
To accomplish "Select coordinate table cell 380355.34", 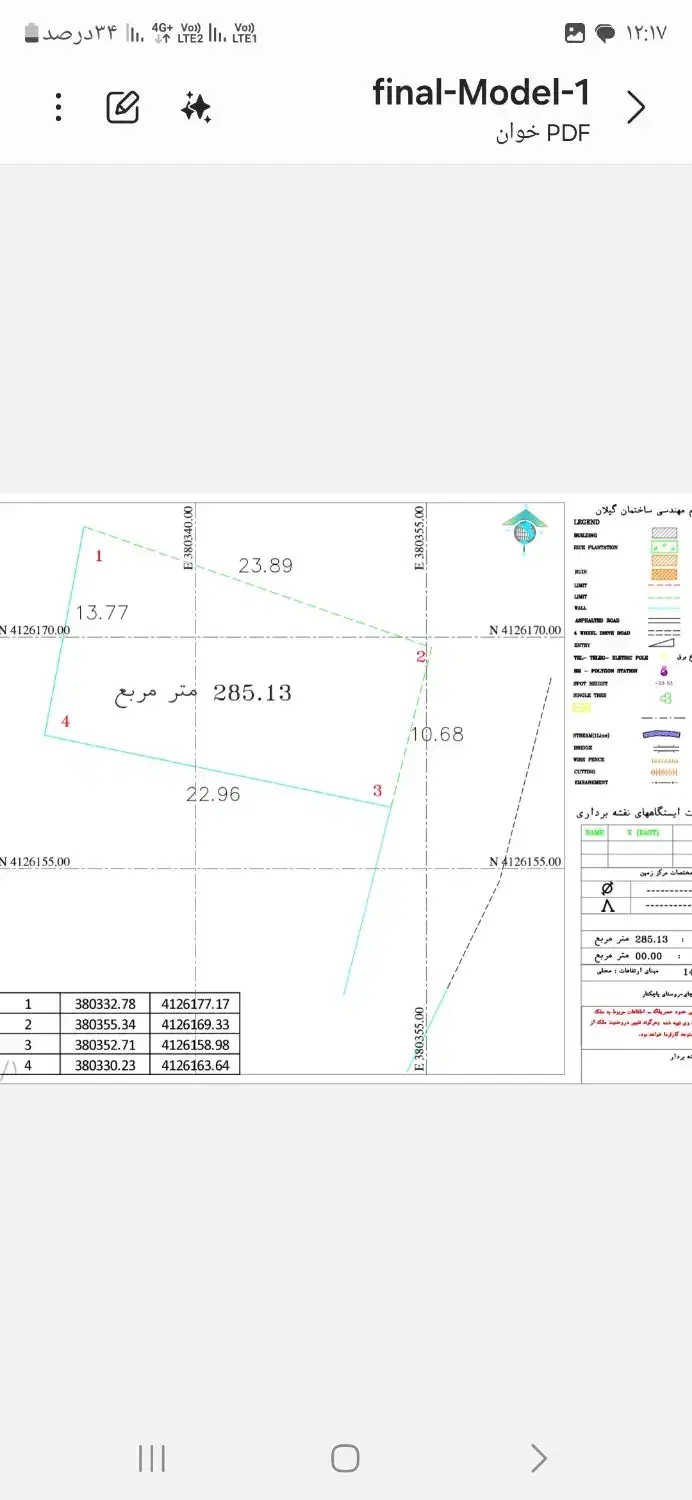I will [104, 1024].
